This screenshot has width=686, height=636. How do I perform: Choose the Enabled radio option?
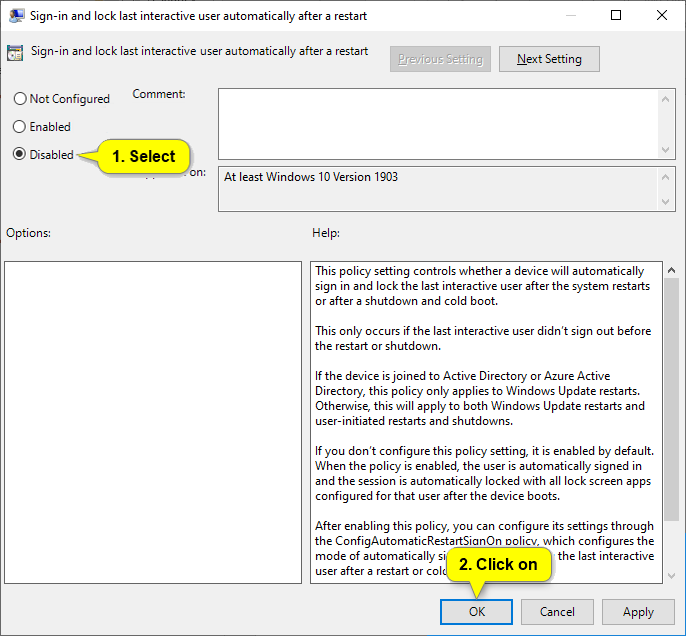(19, 127)
